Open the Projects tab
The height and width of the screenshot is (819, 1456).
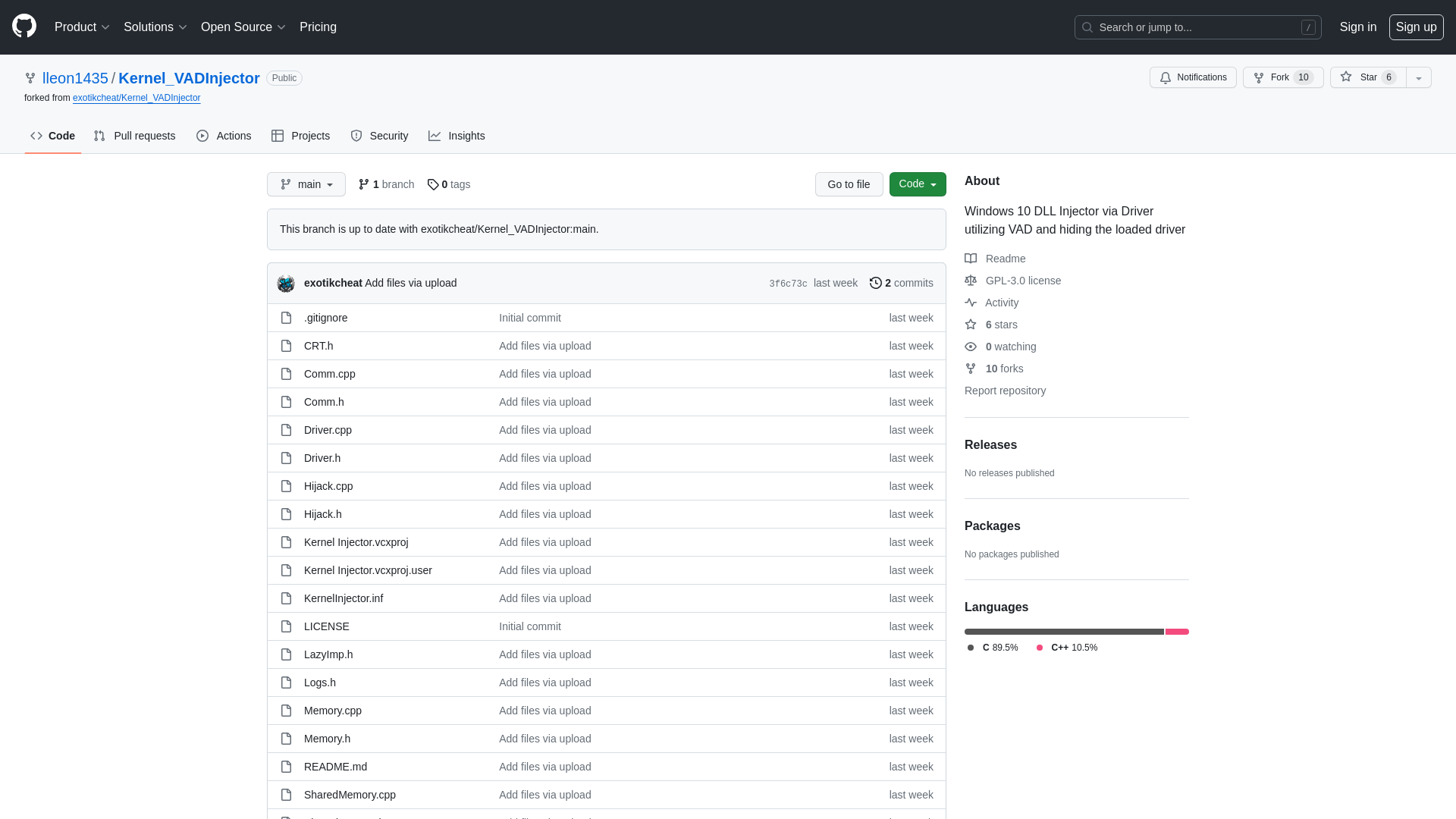tap(301, 136)
